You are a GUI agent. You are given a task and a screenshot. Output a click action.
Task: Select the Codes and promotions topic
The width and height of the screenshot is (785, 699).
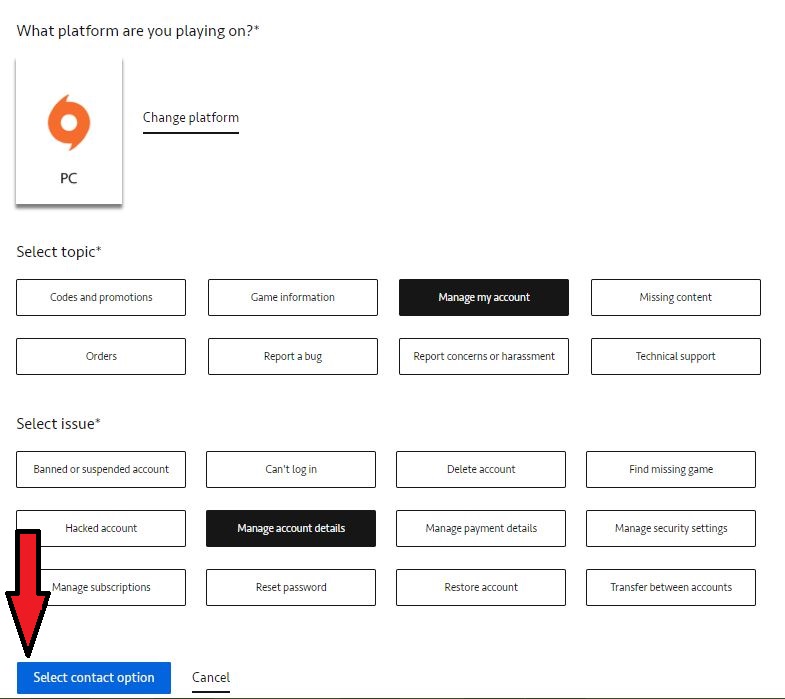point(101,297)
